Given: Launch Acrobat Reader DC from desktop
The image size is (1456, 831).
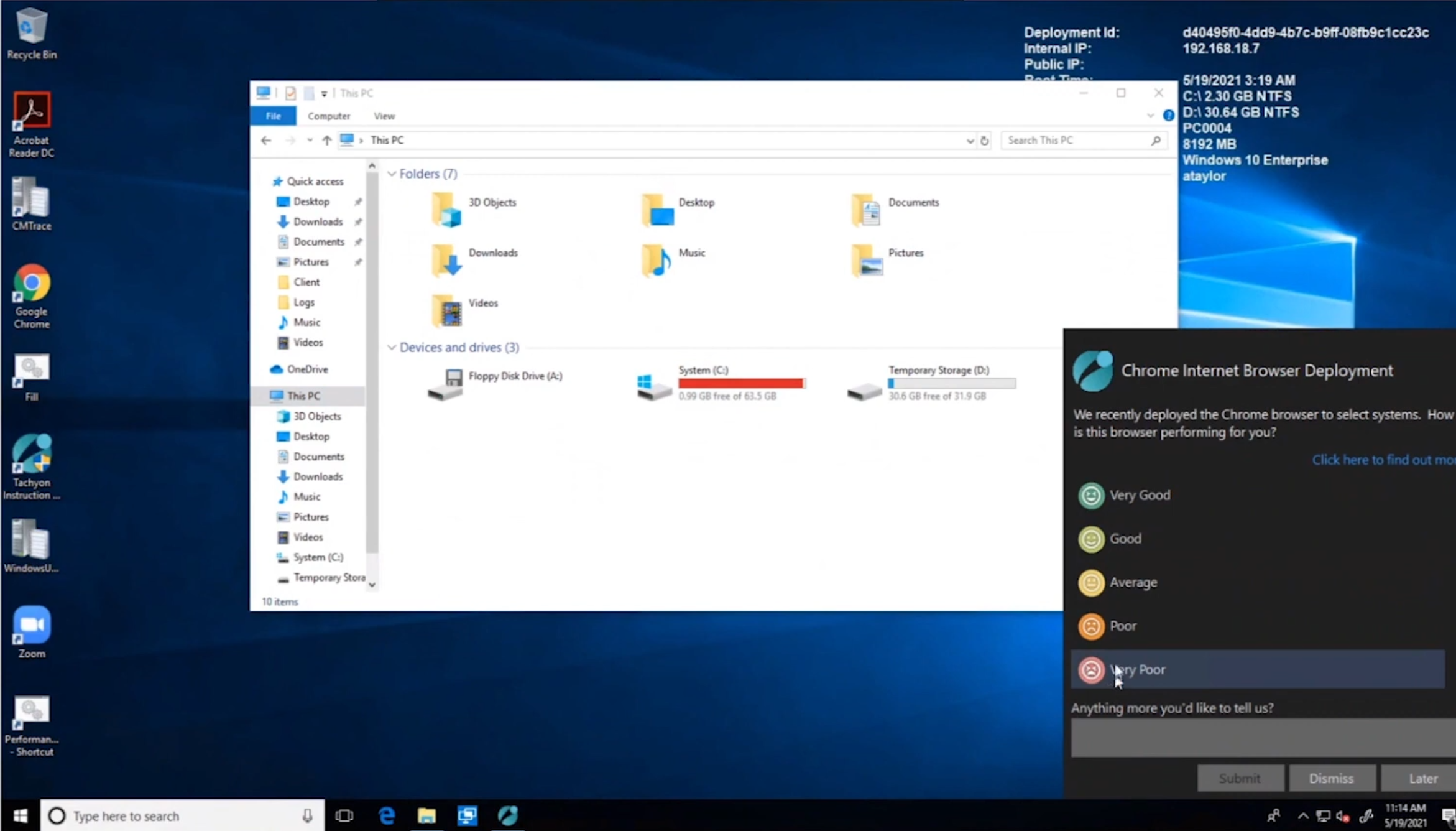Looking at the screenshot, I should (x=31, y=124).
